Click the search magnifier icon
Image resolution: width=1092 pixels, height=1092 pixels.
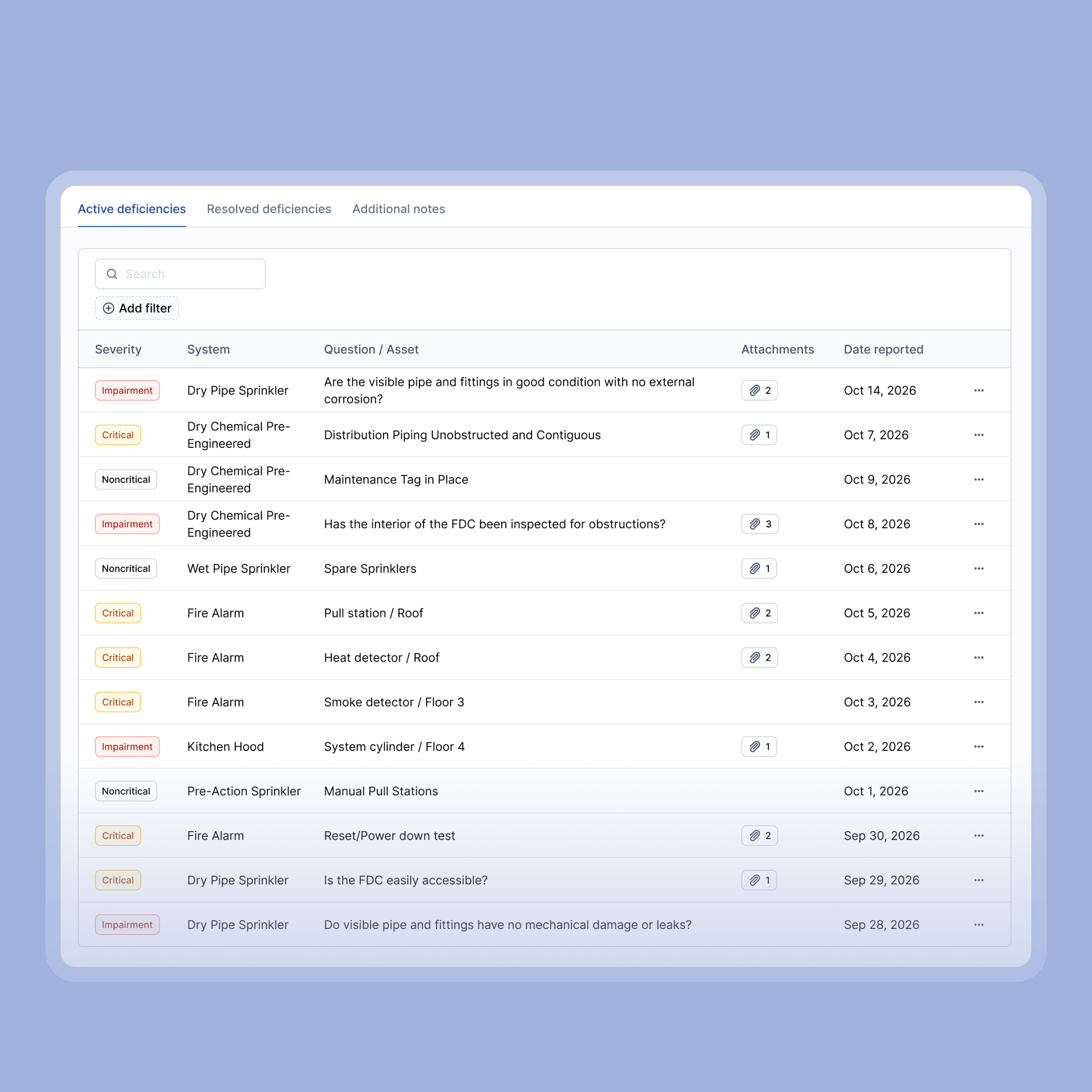click(112, 274)
